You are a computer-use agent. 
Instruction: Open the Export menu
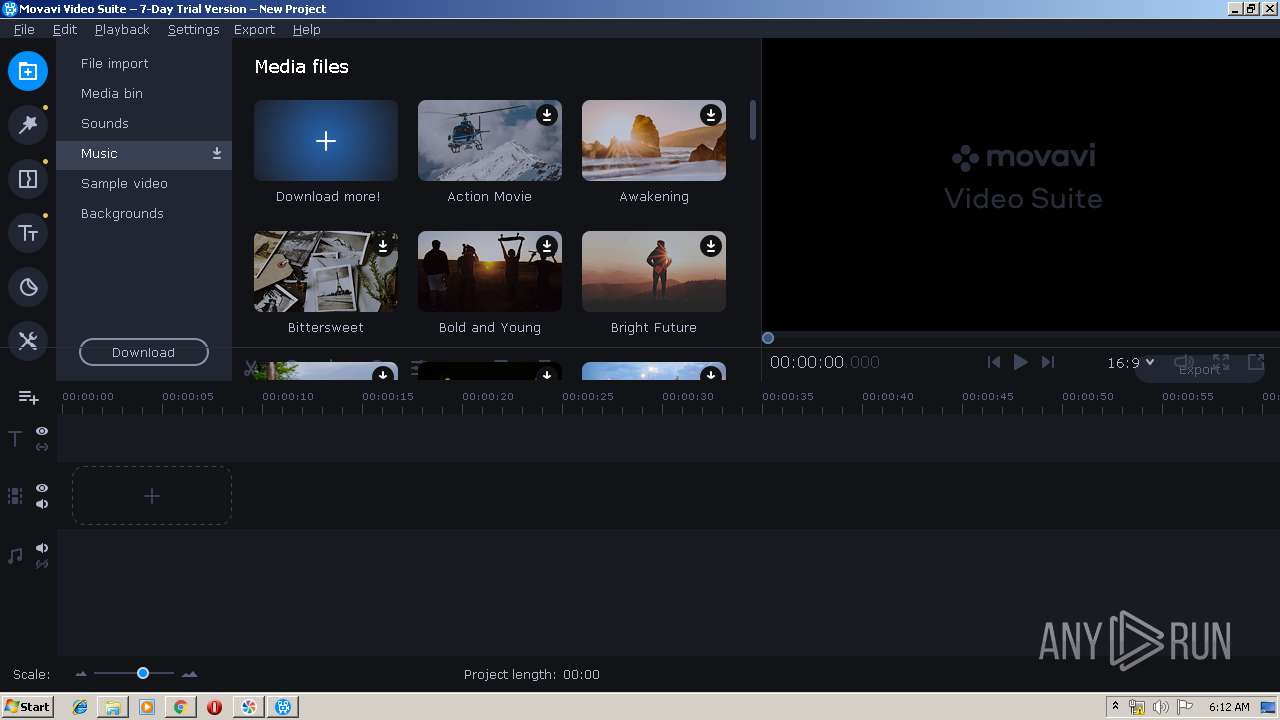point(254,29)
